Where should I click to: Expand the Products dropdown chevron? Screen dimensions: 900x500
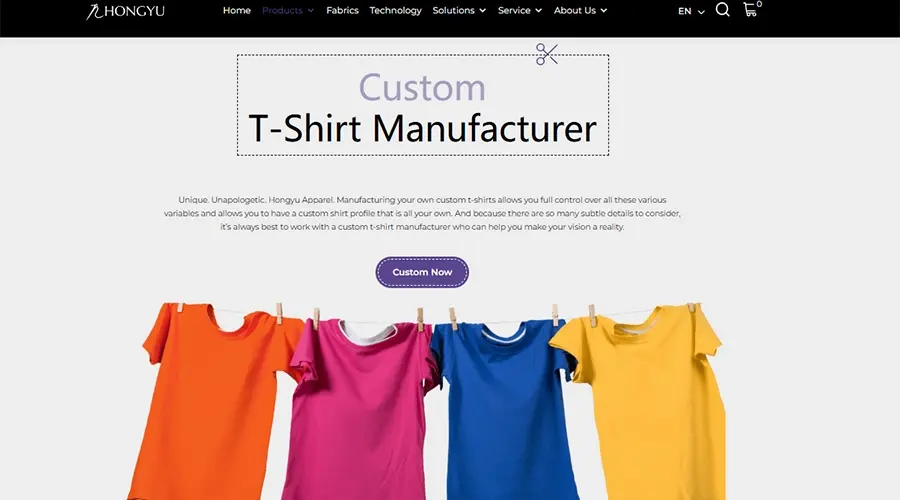(x=311, y=10)
